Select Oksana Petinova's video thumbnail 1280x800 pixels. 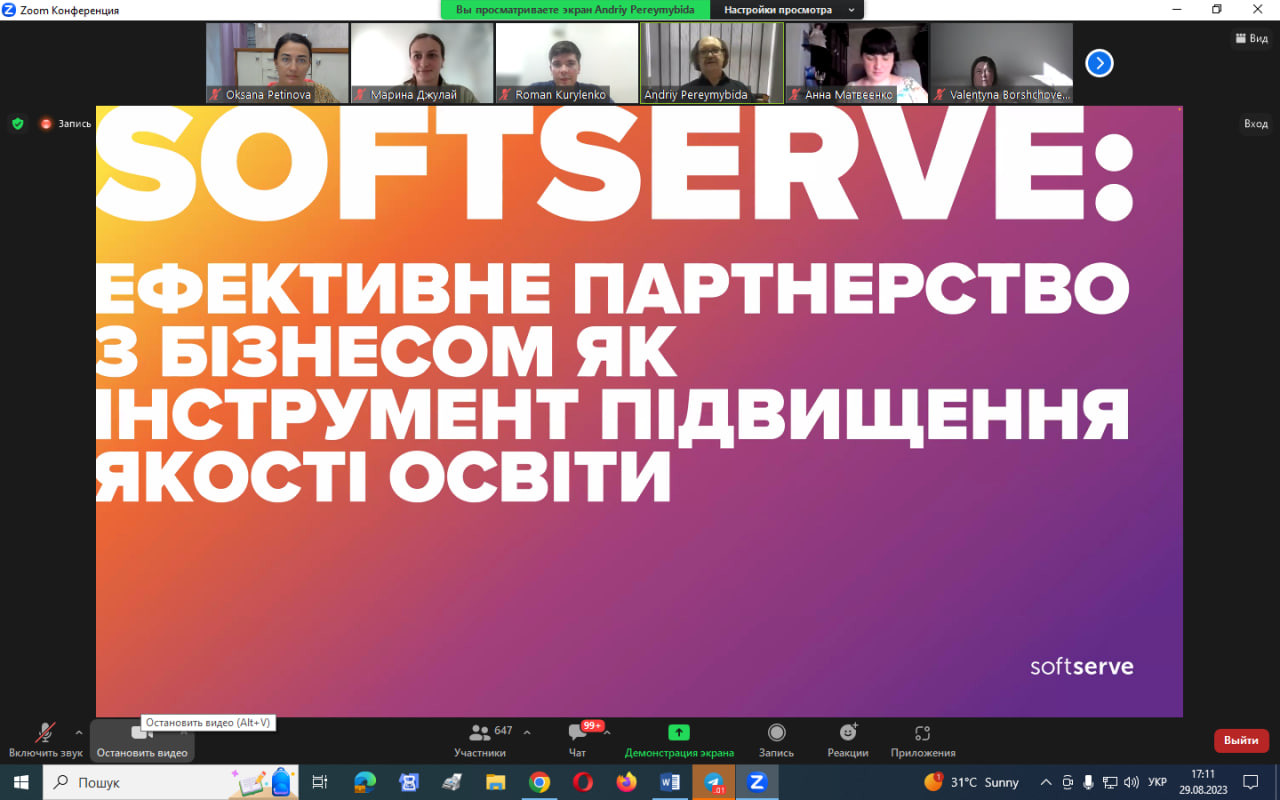point(277,63)
